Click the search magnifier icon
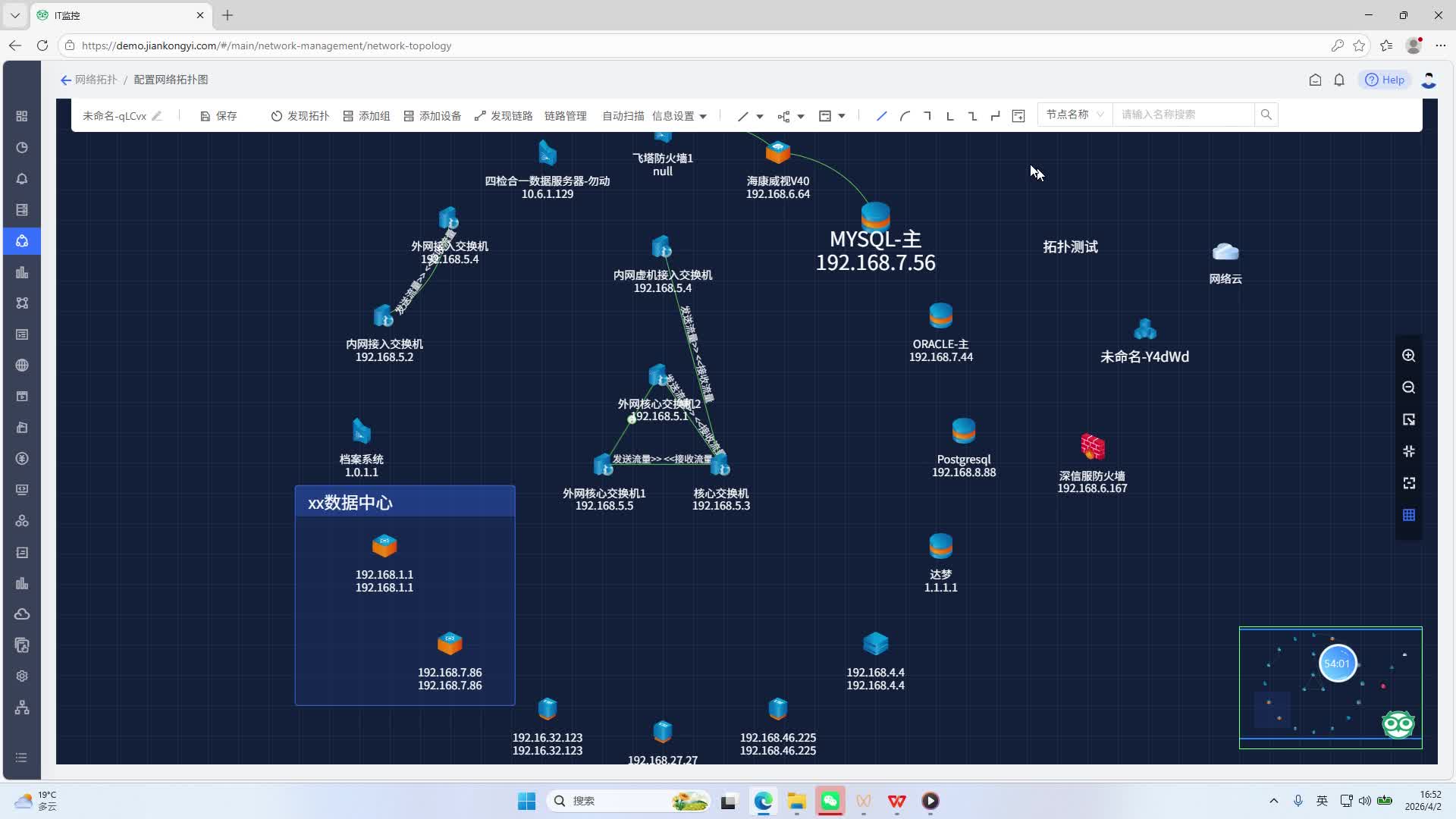Screen dimensions: 1456x819 tap(1266, 115)
